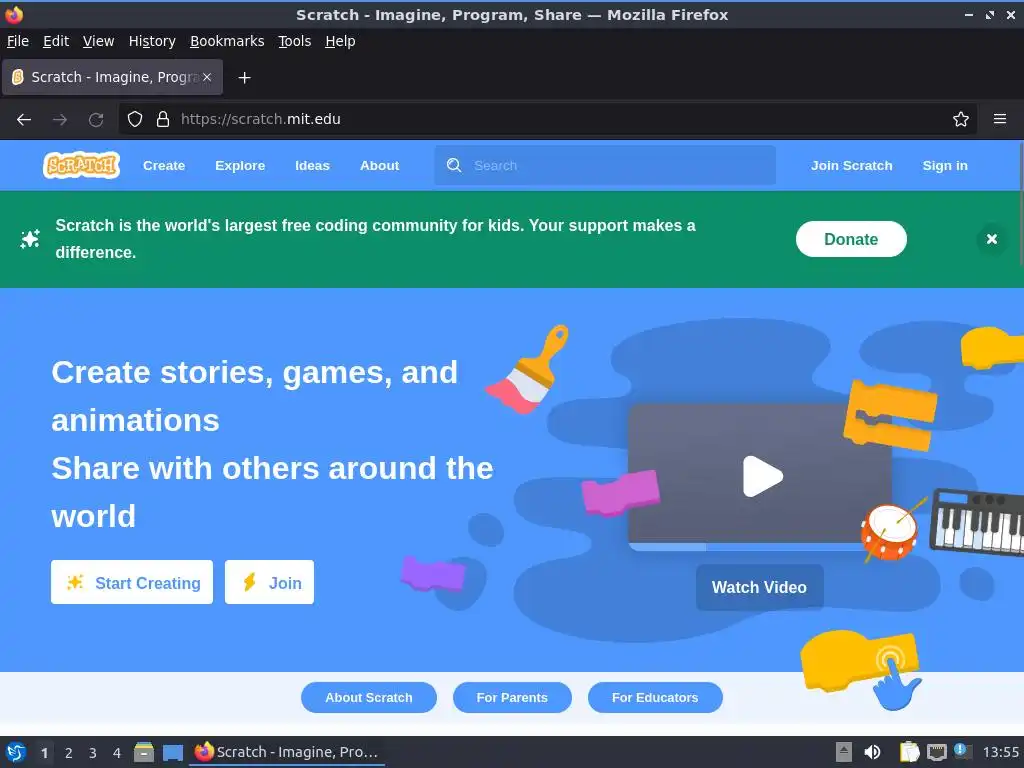The image size is (1024, 768).
Task: Click the "Create stories, games, and animations" heading
Action: pos(255,396)
